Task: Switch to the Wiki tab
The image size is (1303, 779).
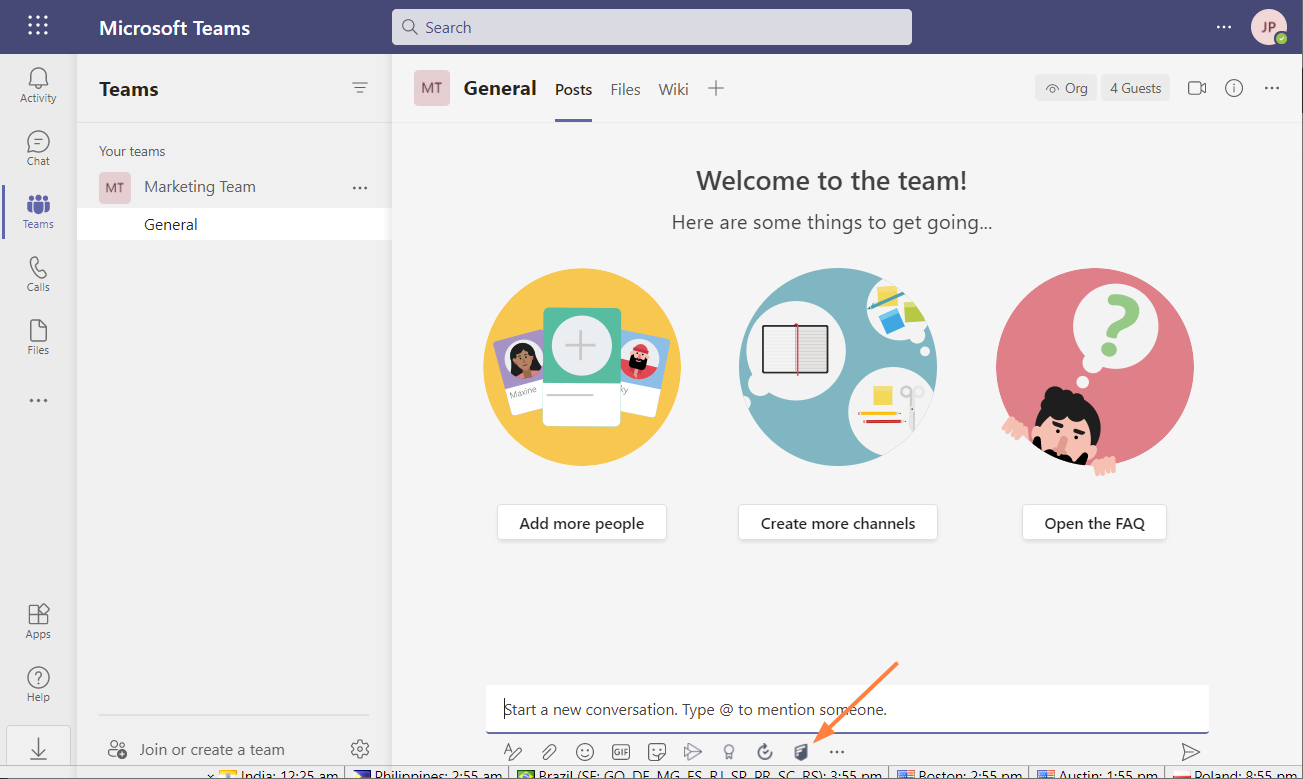Action: pos(673,88)
